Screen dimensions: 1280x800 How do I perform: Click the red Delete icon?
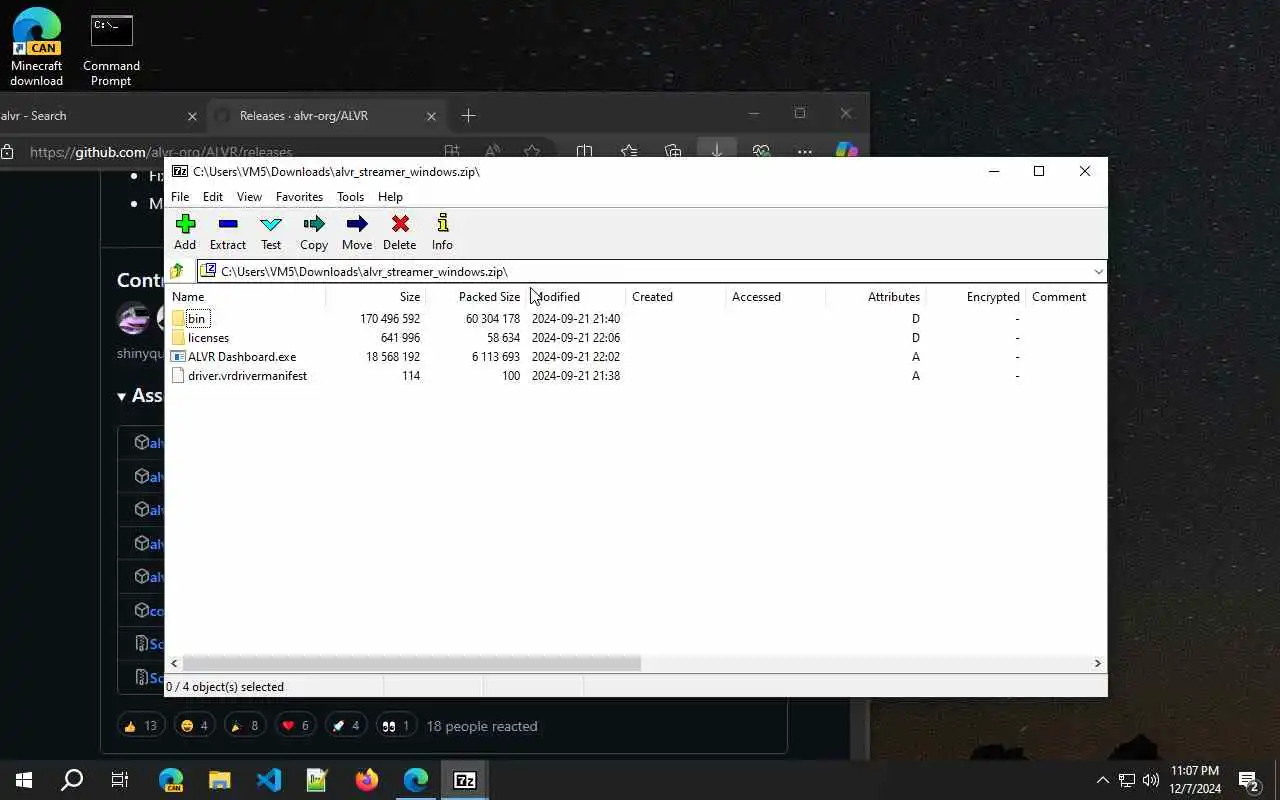click(400, 232)
